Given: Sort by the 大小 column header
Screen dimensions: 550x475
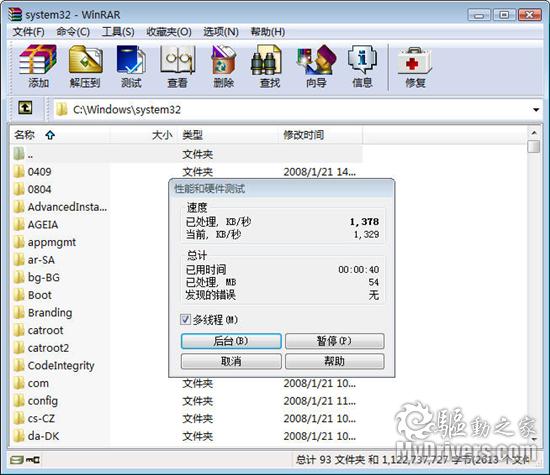Looking at the screenshot, I should click(x=144, y=135).
